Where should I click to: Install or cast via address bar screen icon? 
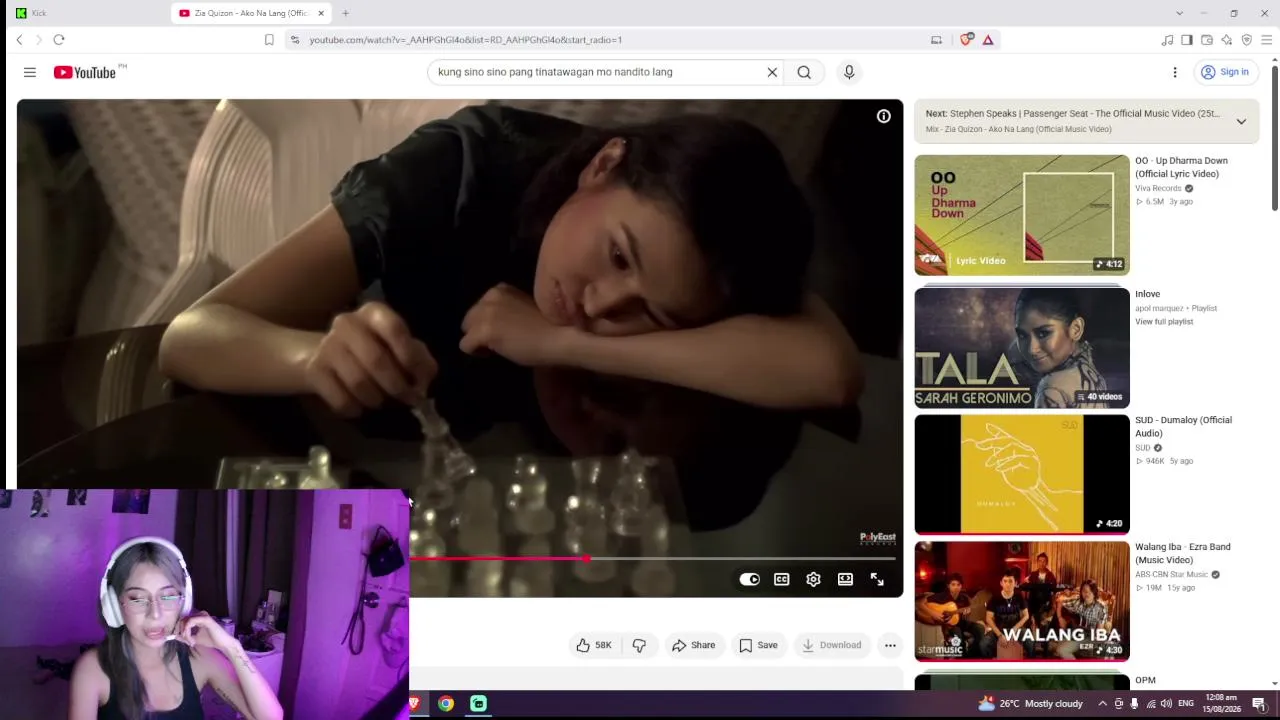[x=936, y=40]
